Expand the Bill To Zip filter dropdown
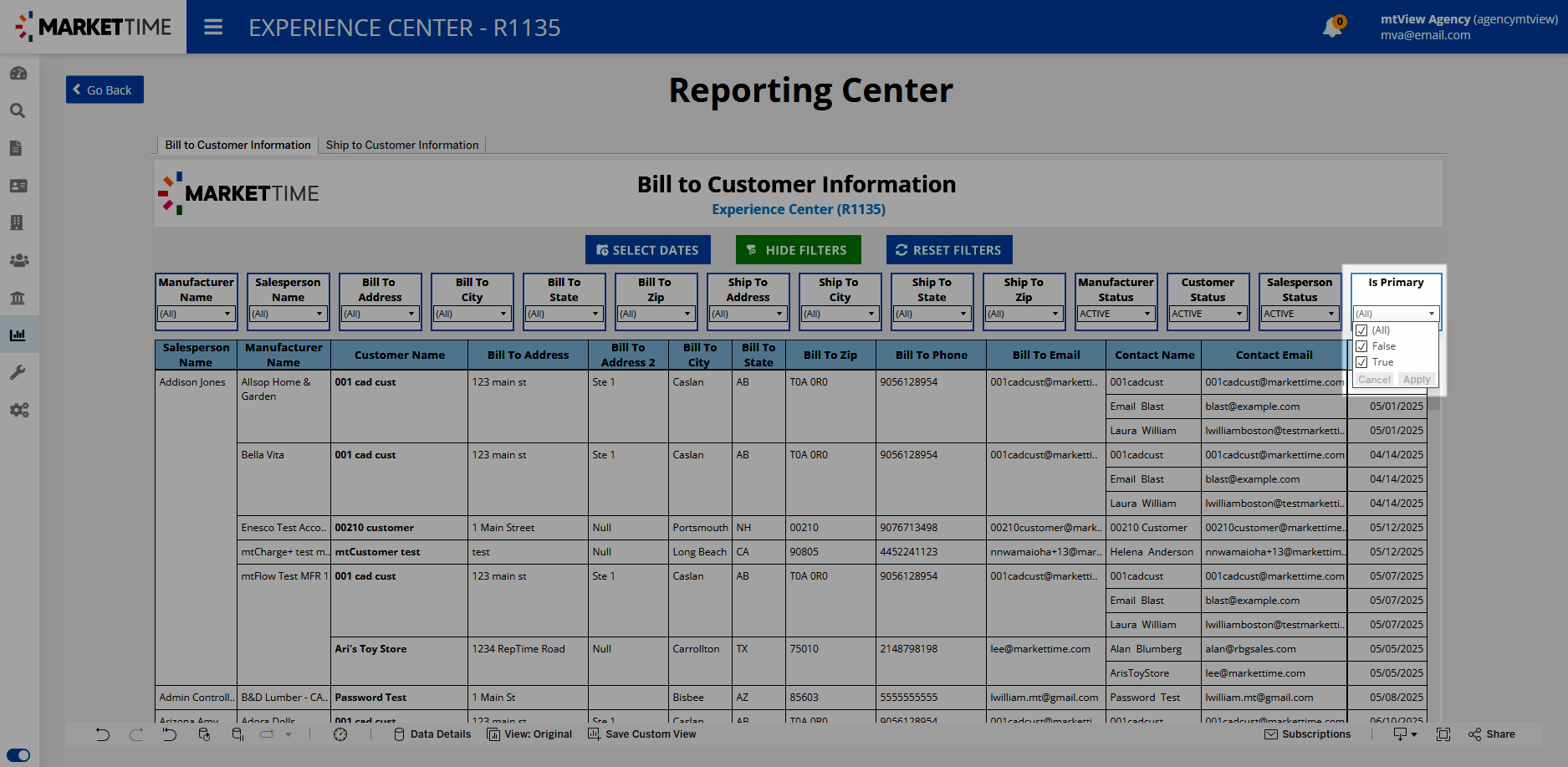 click(x=656, y=314)
